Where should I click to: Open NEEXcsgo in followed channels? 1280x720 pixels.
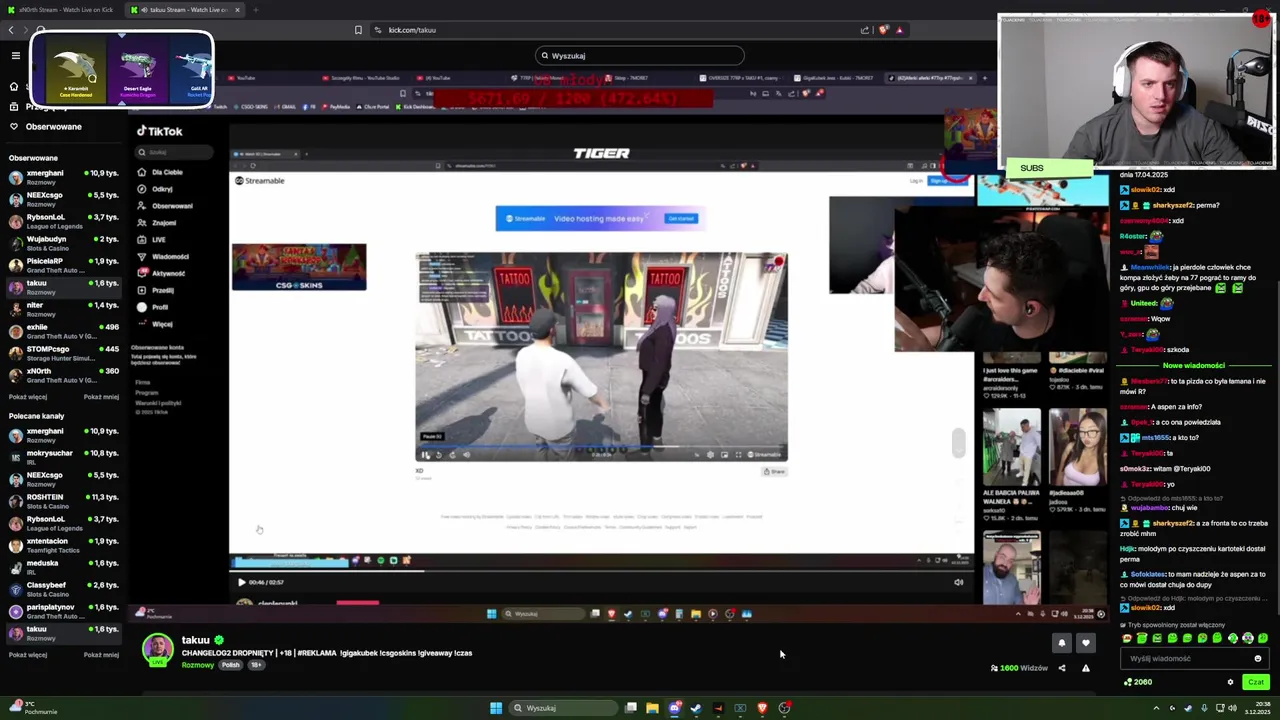[x=64, y=199]
